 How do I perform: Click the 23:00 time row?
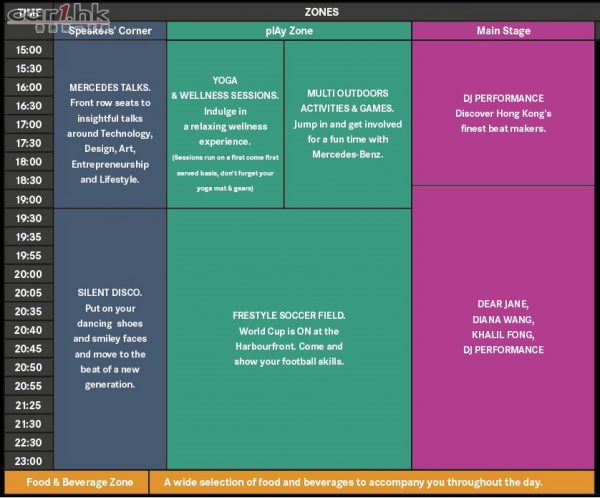29,461
